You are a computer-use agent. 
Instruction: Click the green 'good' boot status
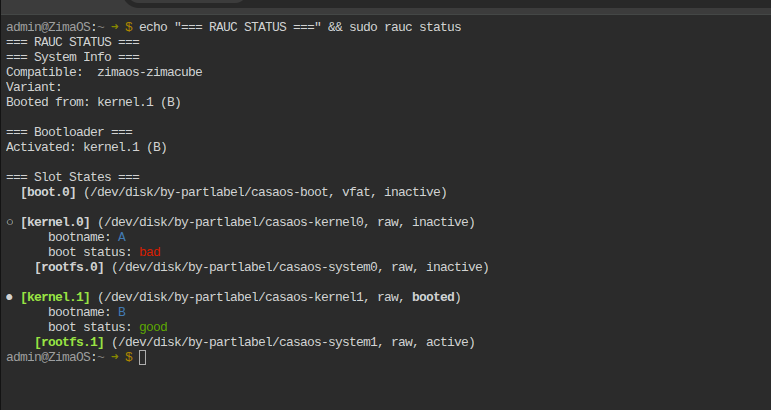(x=153, y=327)
